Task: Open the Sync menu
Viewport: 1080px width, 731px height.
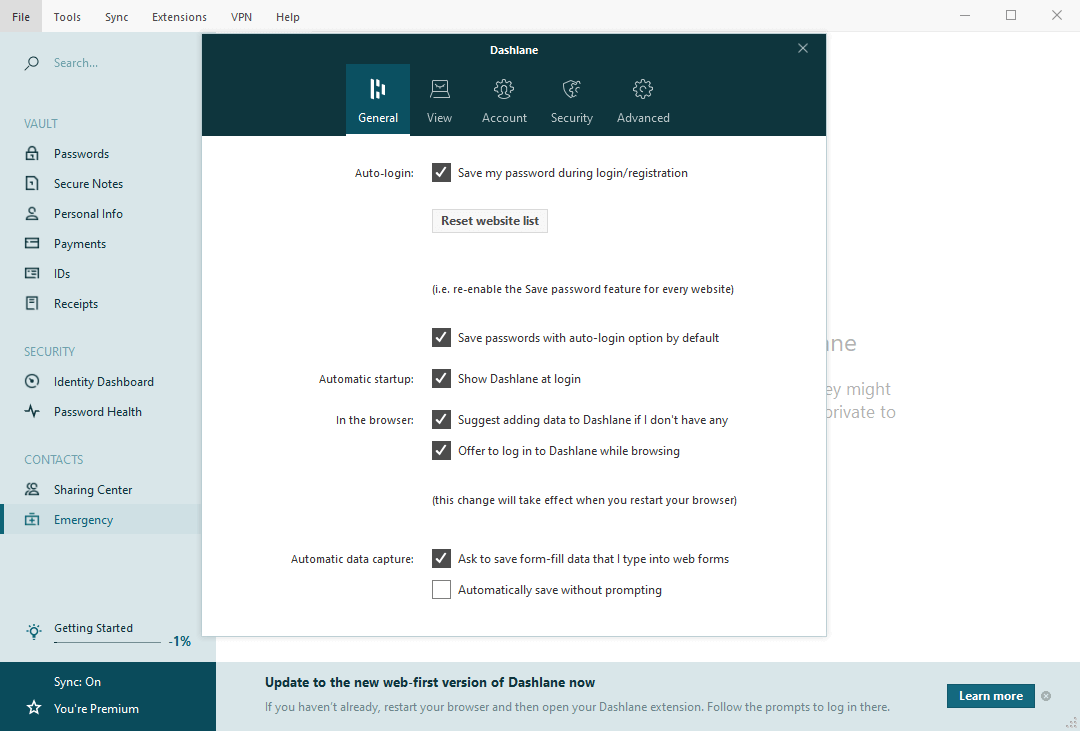Action: [x=116, y=17]
